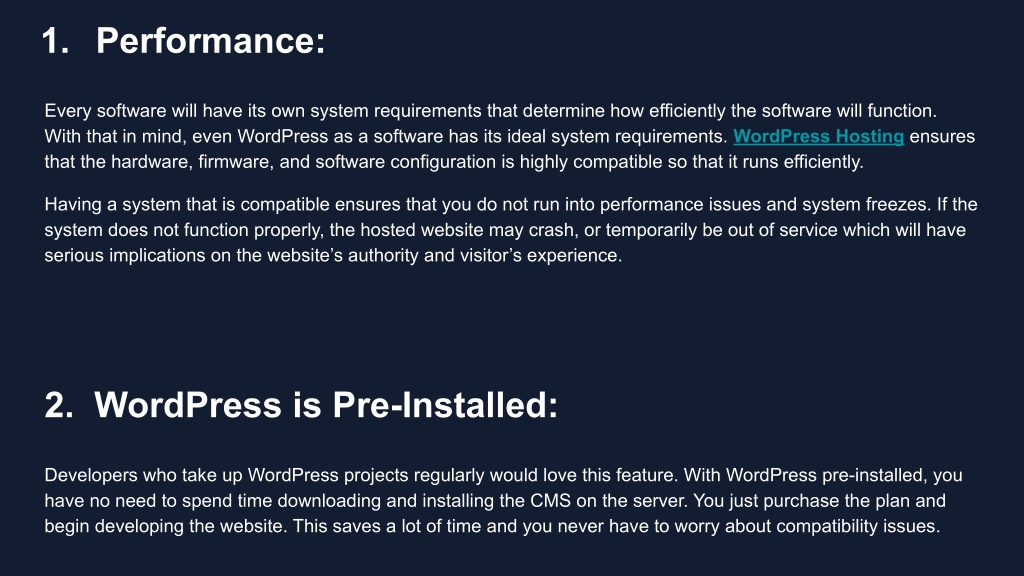Open the WordPress Hosting hyperlink
Viewport: 1024px width, 576px height.
818,136
